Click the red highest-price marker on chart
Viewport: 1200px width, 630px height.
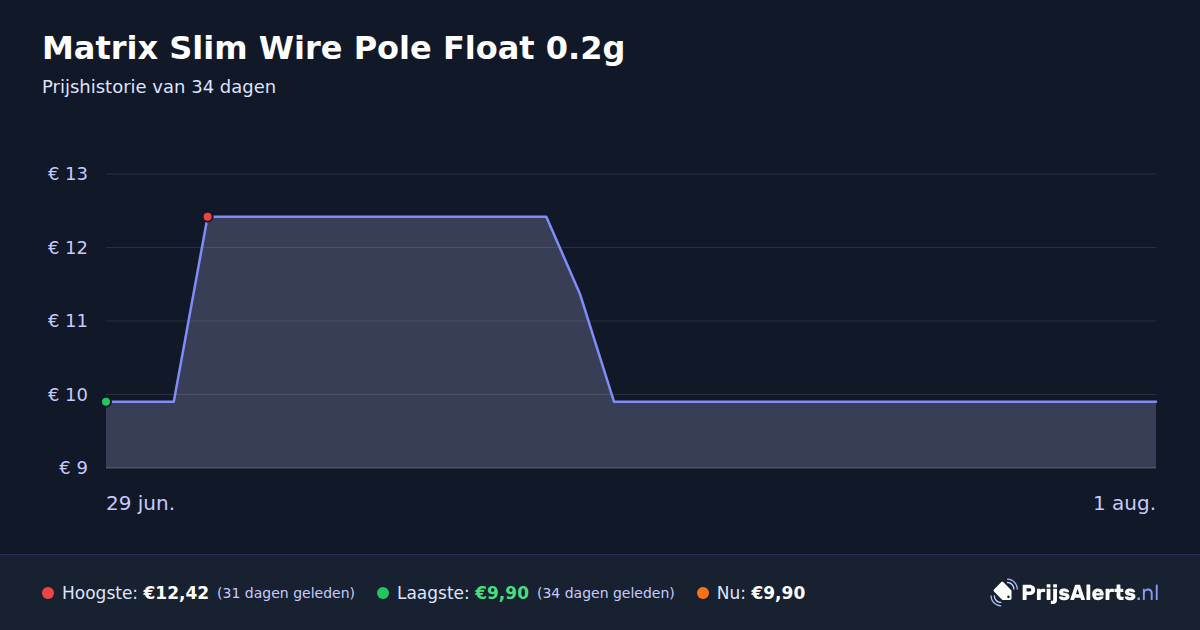click(207, 217)
